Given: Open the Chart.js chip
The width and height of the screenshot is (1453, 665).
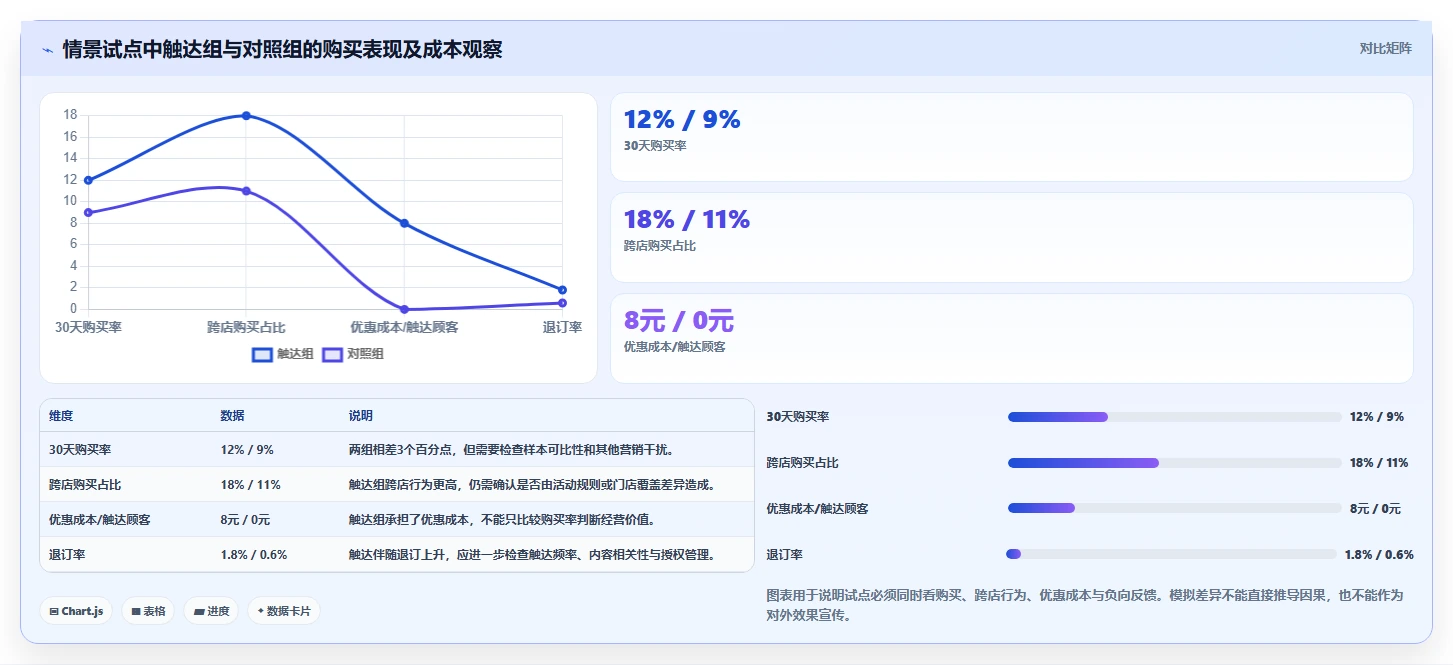Looking at the screenshot, I should 76,611.
